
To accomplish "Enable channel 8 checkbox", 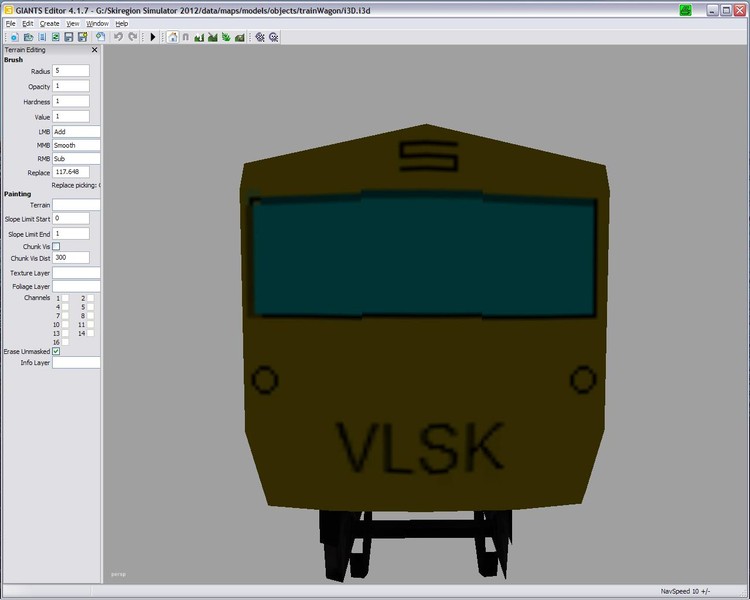I will click(x=90, y=315).
